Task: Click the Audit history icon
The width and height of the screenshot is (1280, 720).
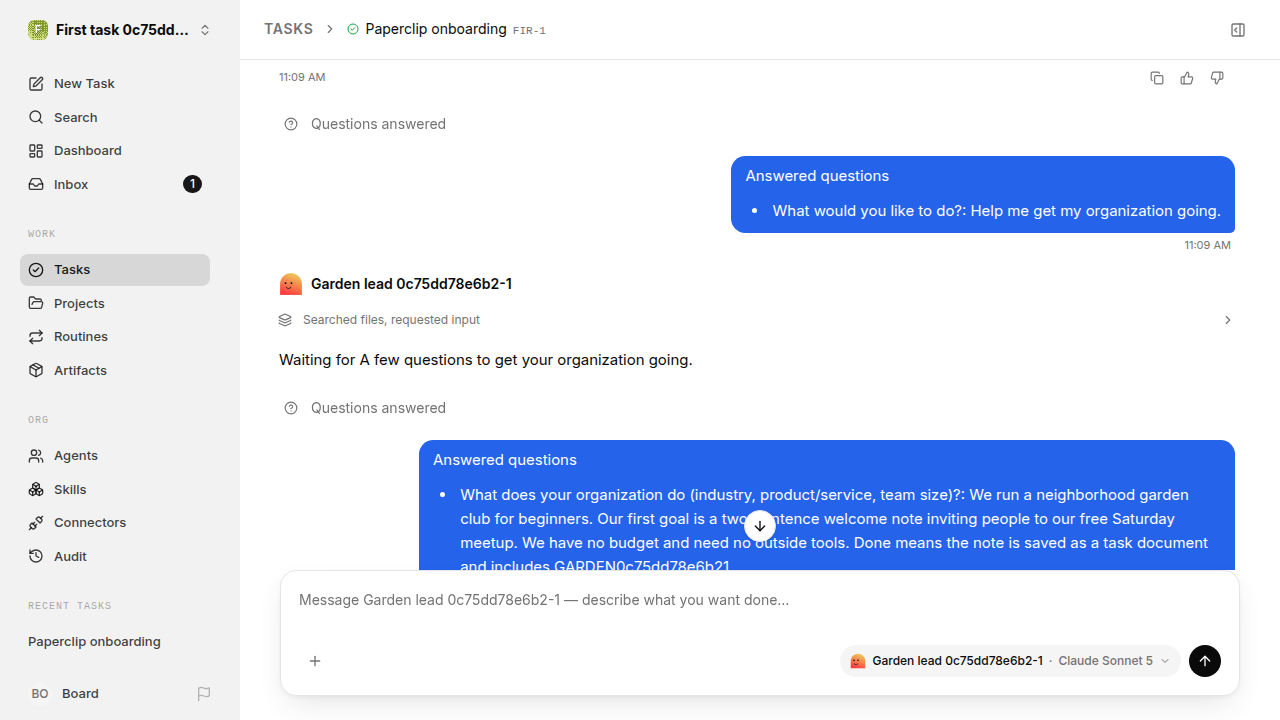Action: click(36, 557)
